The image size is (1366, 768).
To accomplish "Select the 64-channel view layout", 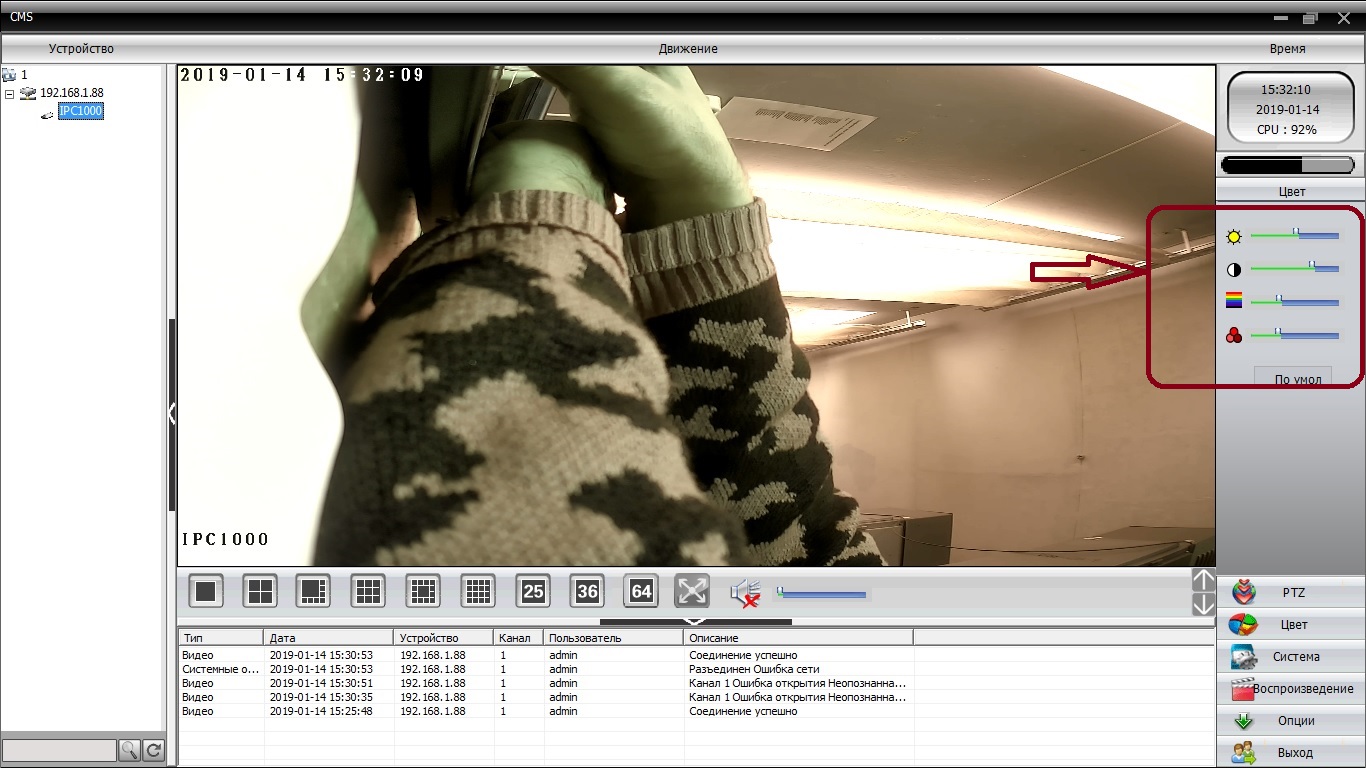I will click(x=641, y=591).
